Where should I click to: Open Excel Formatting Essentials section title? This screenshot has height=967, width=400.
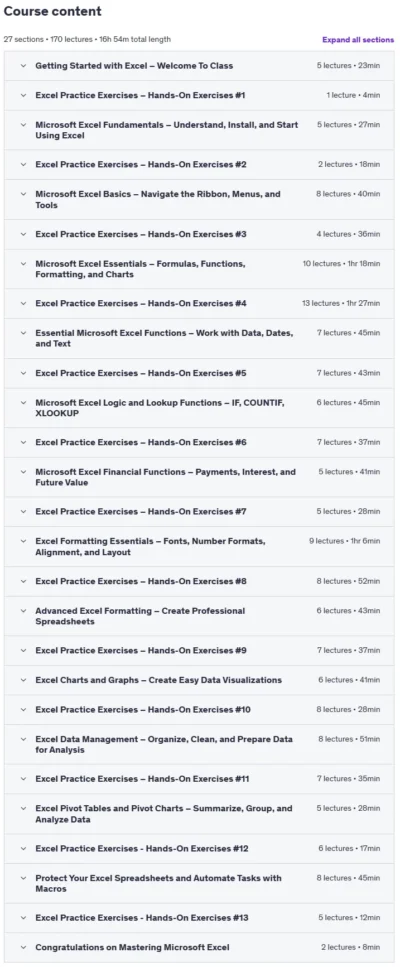150,546
